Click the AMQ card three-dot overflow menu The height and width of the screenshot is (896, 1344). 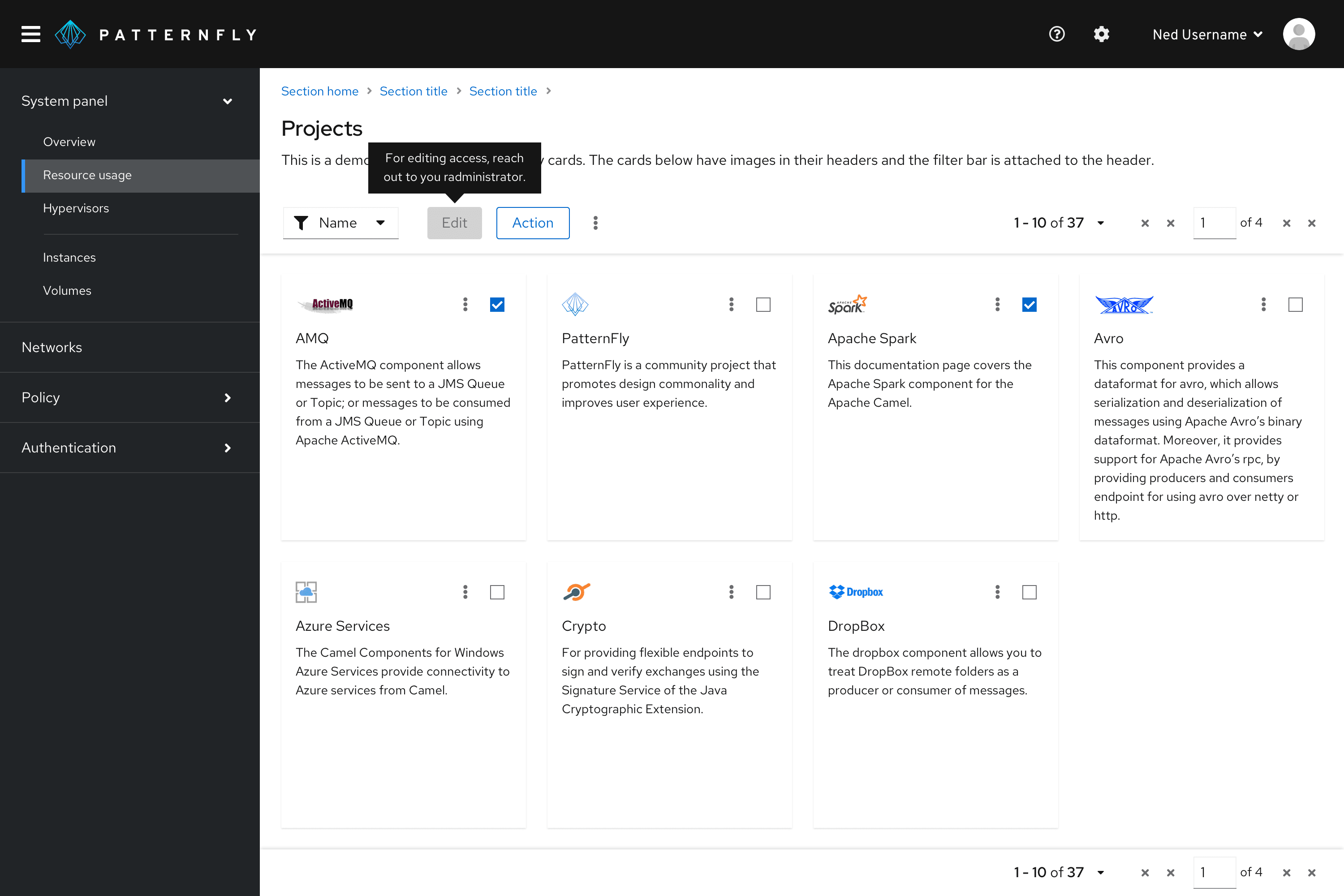tap(464, 305)
